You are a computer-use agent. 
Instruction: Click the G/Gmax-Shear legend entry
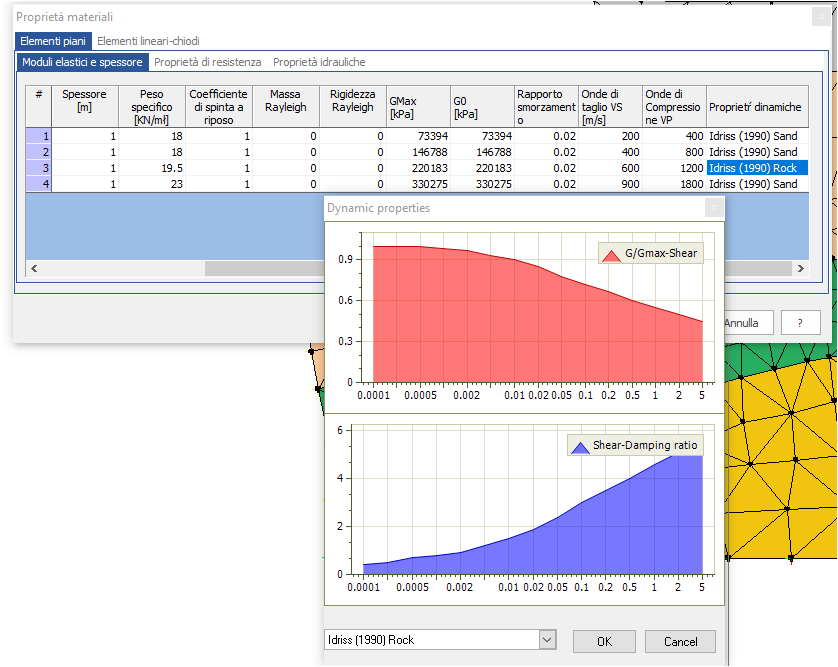(x=650, y=253)
